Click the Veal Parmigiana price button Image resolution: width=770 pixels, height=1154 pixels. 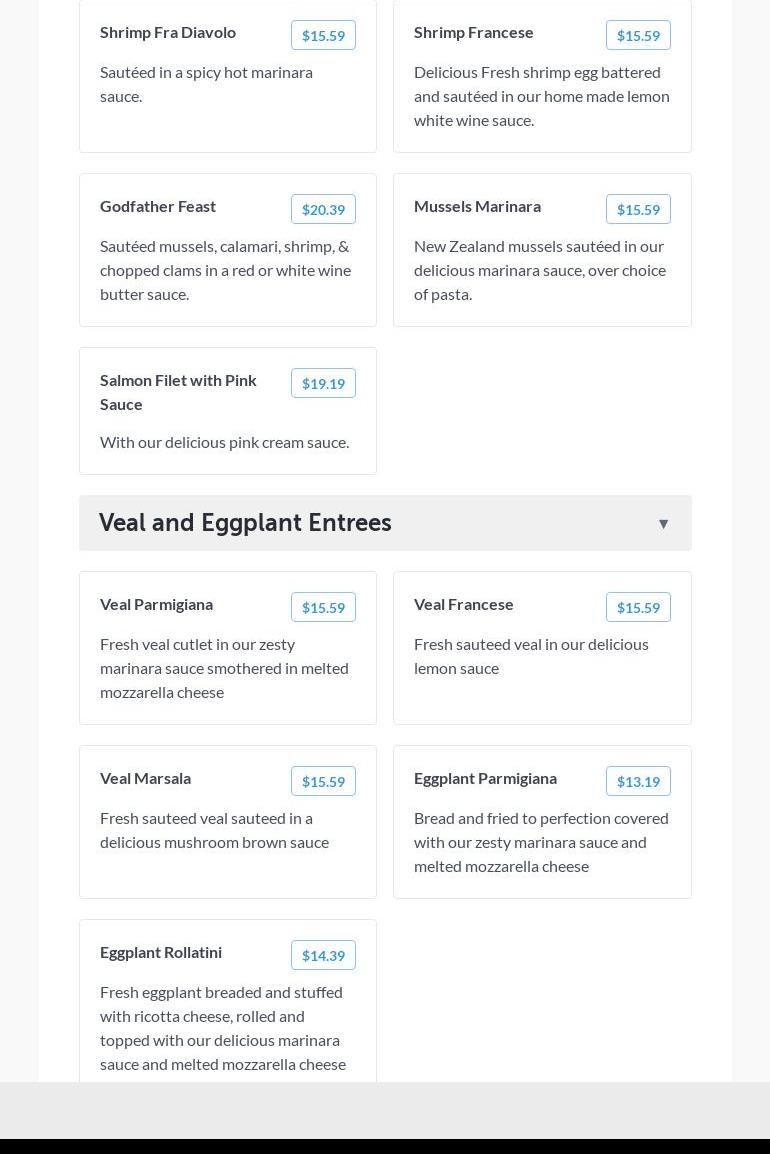[323, 608]
